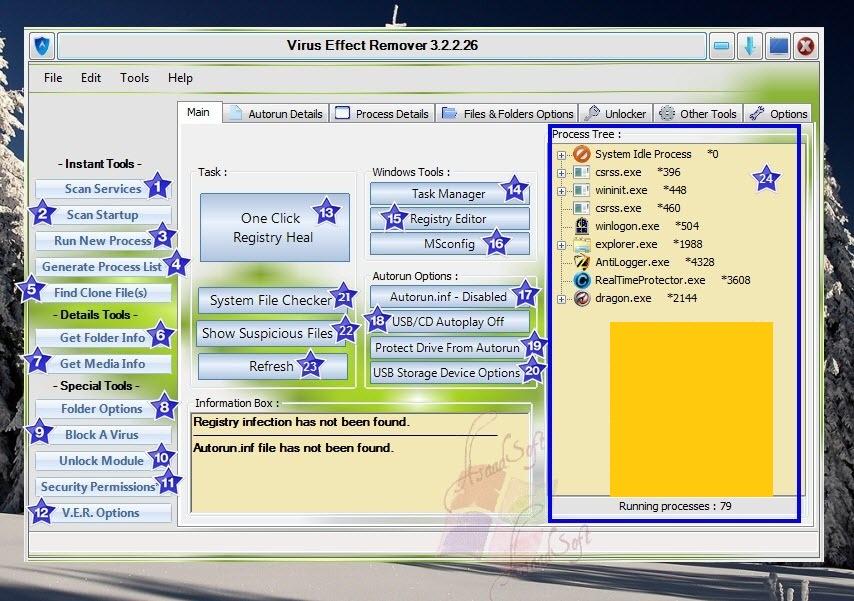
Task: Click the dragon.exe process icon
Action: click(582, 298)
